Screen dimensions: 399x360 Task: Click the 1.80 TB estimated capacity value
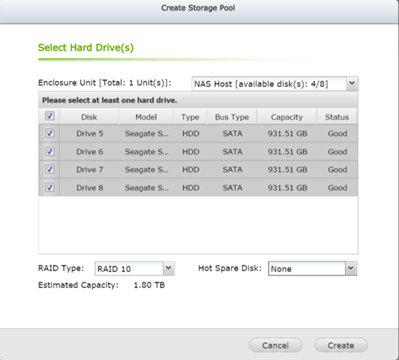point(149,285)
